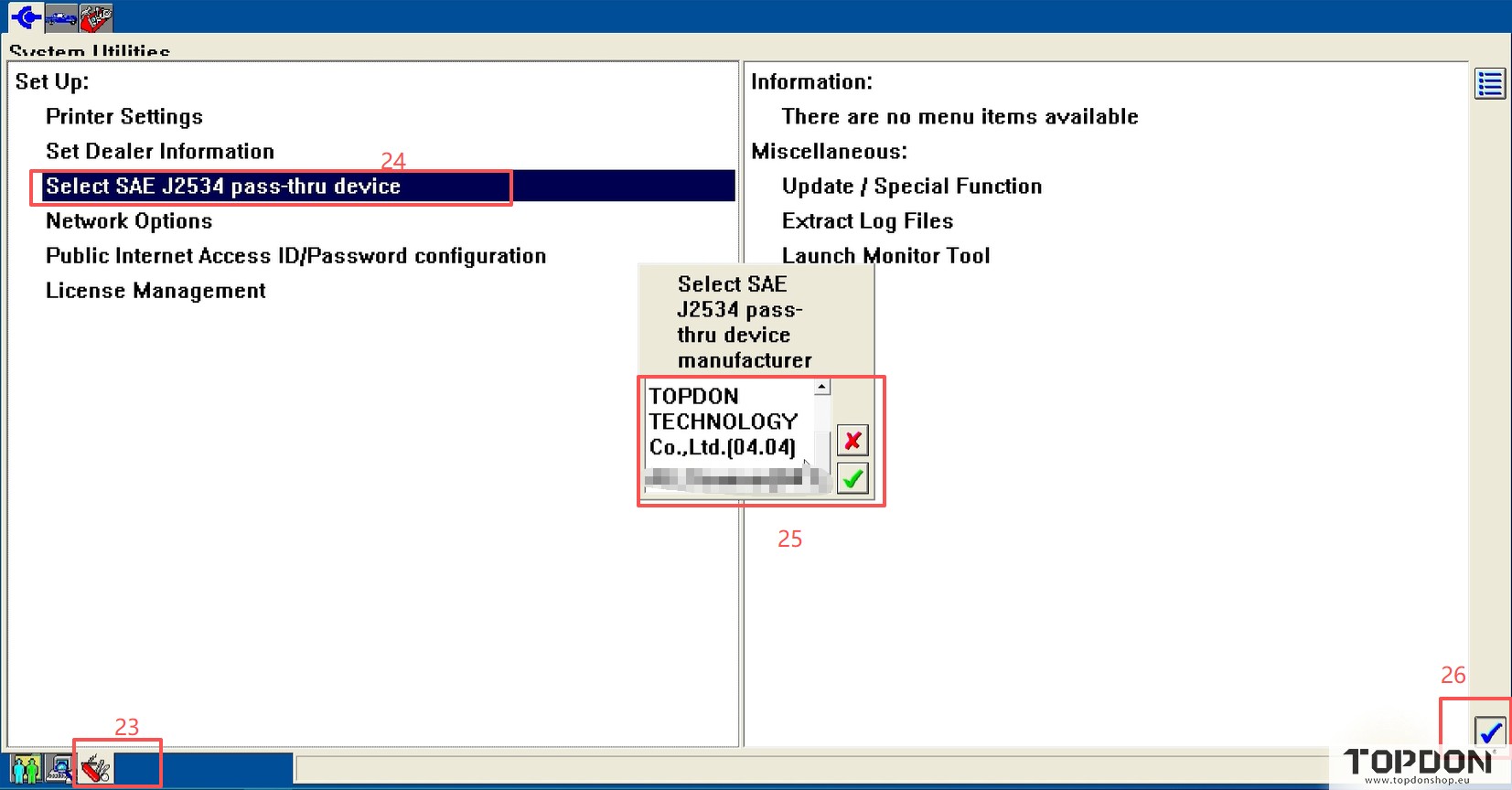The height and width of the screenshot is (790, 1512).
Task: Select Extract Log Files
Action: tap(867, 221)
